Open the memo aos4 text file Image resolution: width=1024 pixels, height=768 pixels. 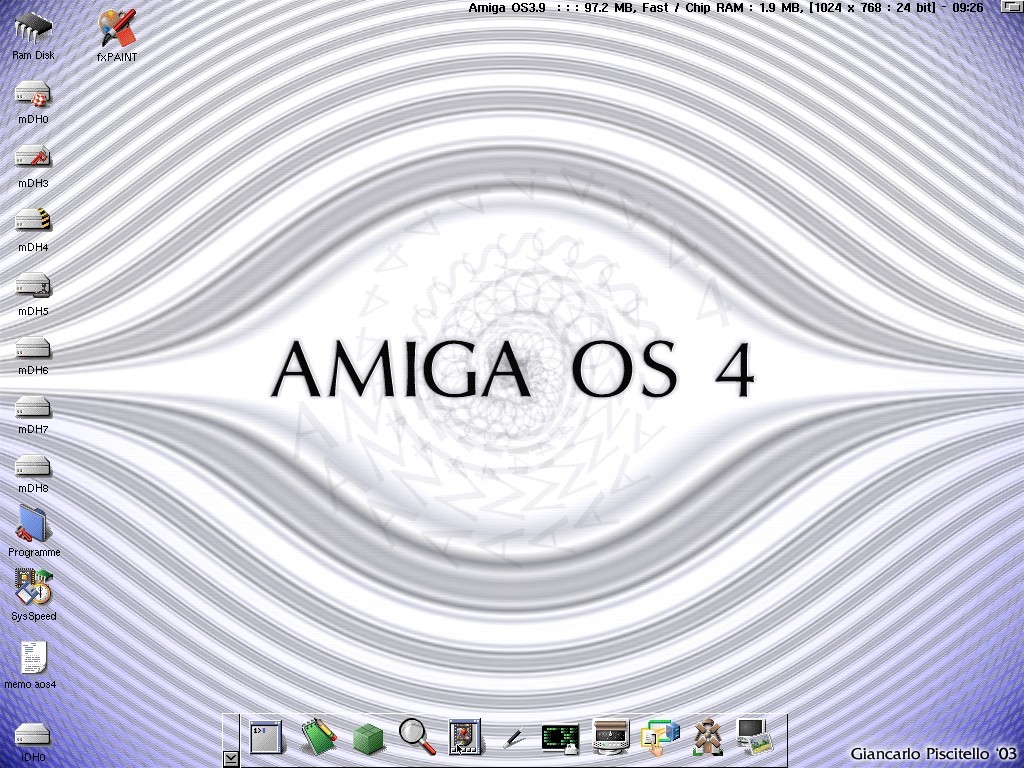(x=33, y=659)
